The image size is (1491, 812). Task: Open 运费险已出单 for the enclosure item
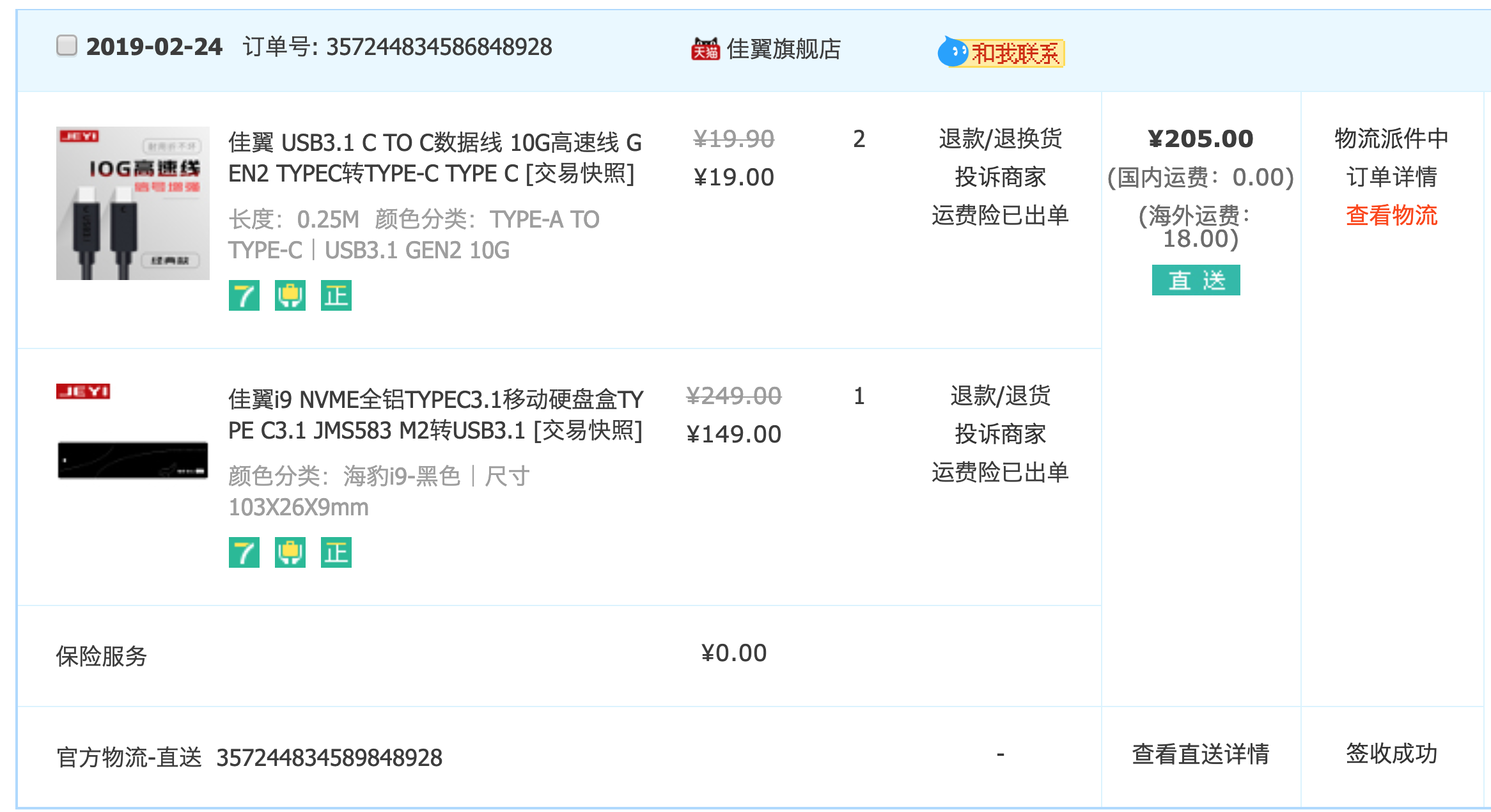pyautogui.click(x=1001, y=472)
